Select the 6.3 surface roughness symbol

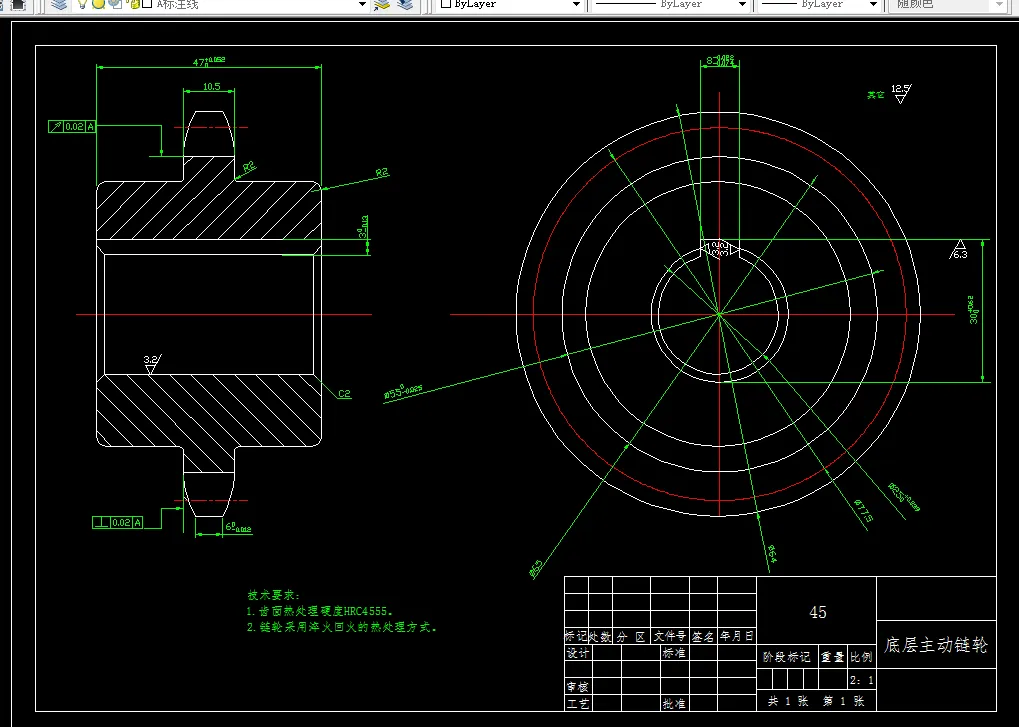(959, 249)
